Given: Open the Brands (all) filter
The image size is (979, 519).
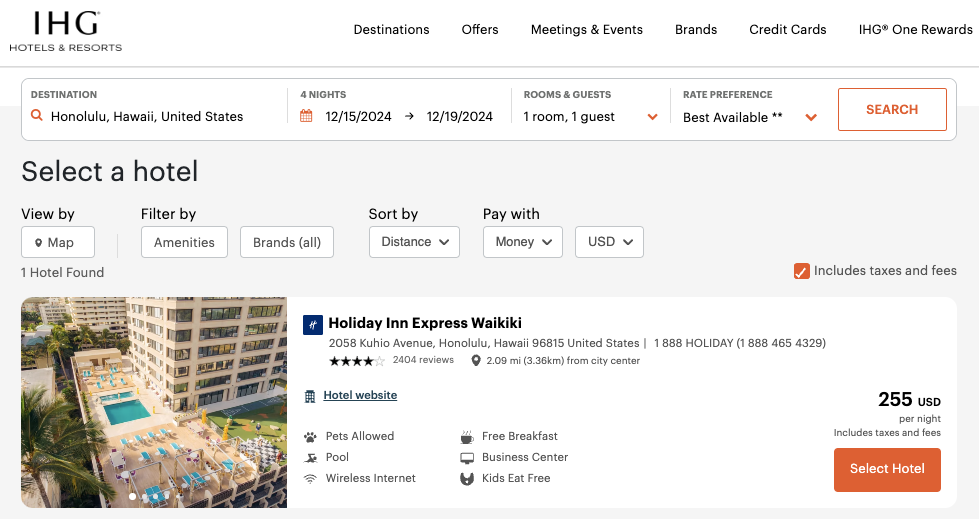Looking at the screenshot, I should [287, 242].
